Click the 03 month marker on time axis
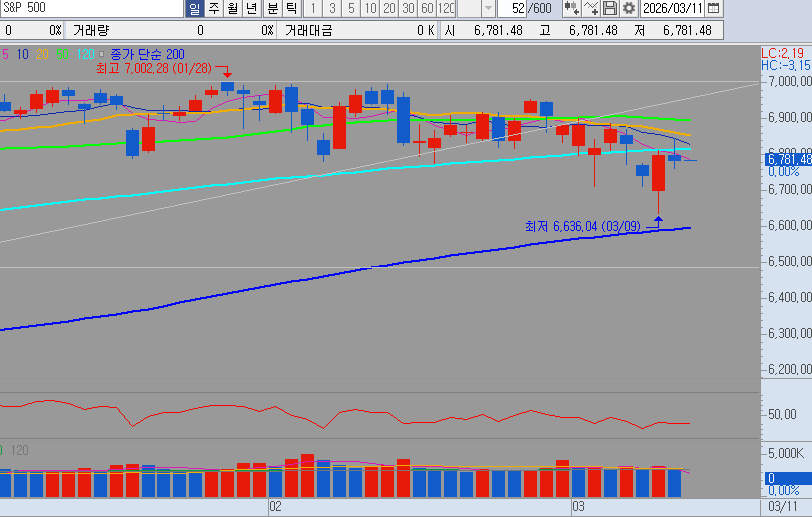812x517 pixels. click(x=578, y=507)
